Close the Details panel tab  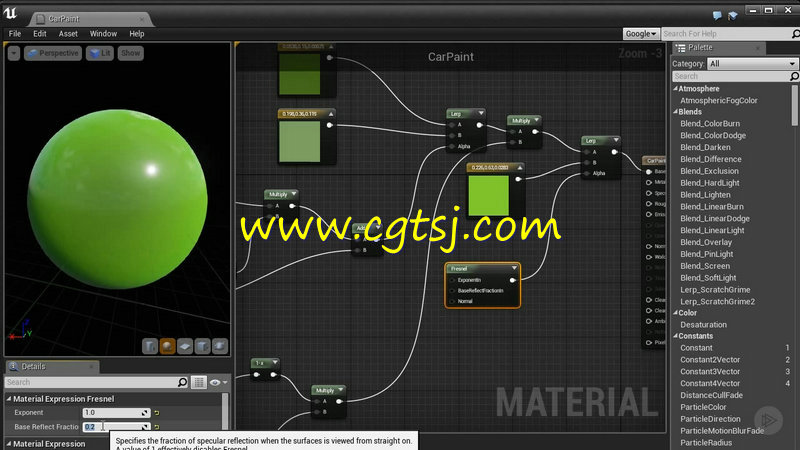(91, 366)
